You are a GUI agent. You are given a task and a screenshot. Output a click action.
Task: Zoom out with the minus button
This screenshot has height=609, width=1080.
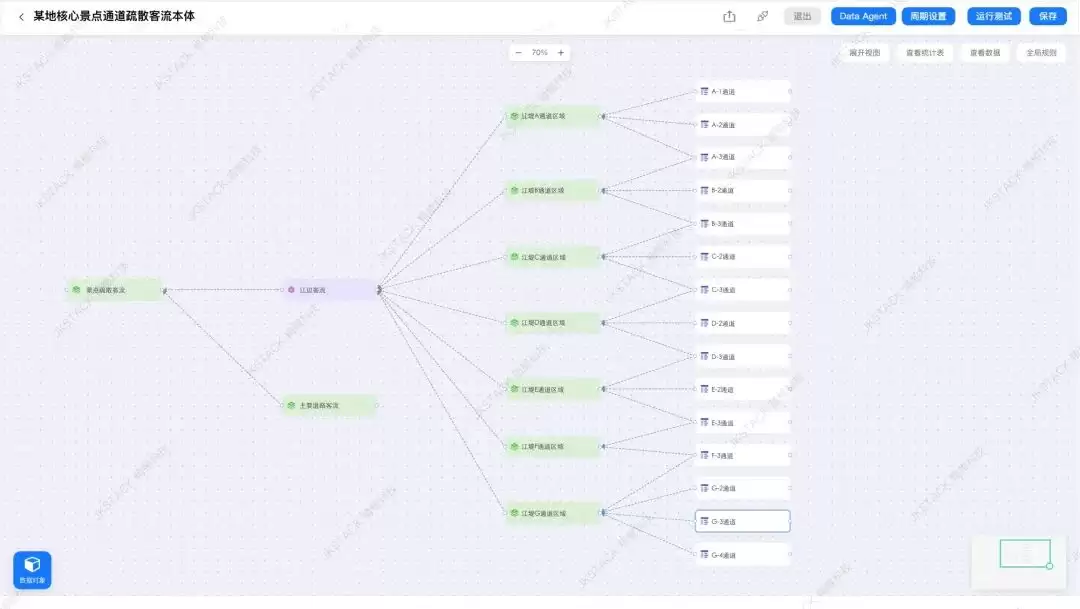(x=518, y=52)
